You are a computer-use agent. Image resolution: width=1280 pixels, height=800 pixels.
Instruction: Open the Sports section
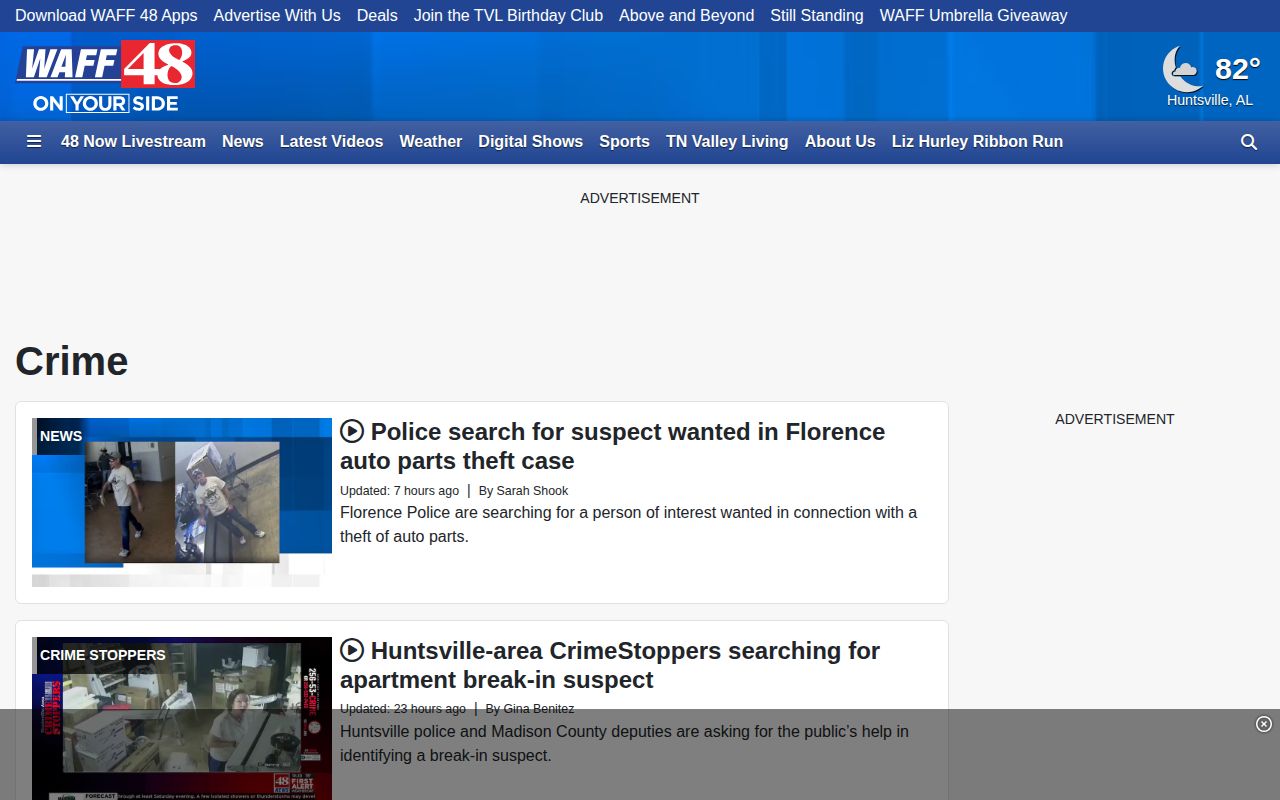(624, 142)
